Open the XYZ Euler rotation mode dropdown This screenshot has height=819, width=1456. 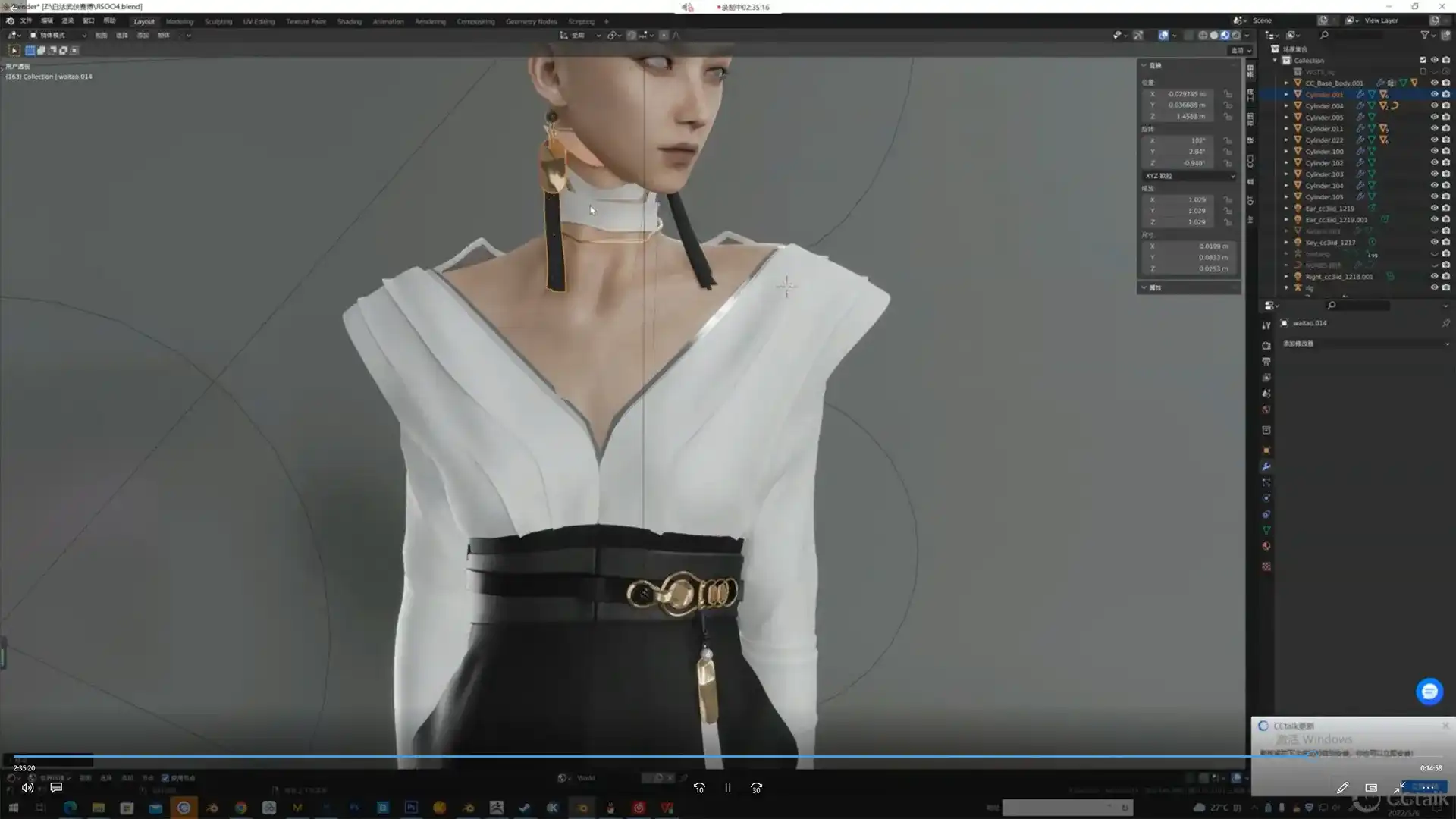[x=1189, y=176]
